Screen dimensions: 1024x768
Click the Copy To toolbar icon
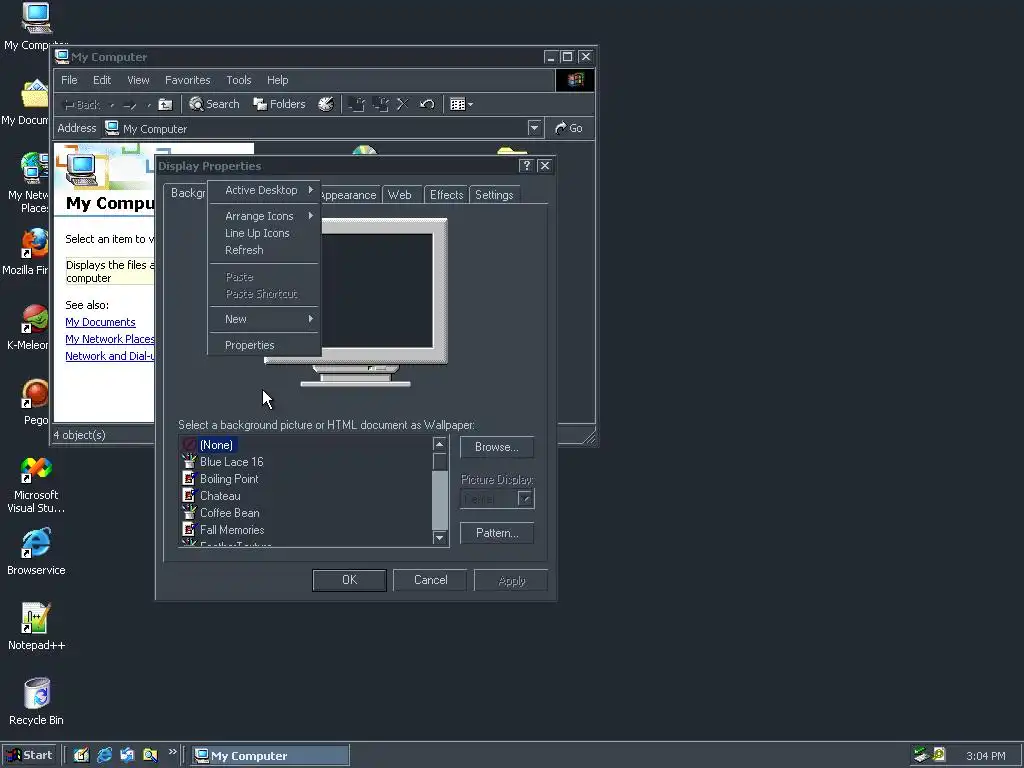point(380,104)
